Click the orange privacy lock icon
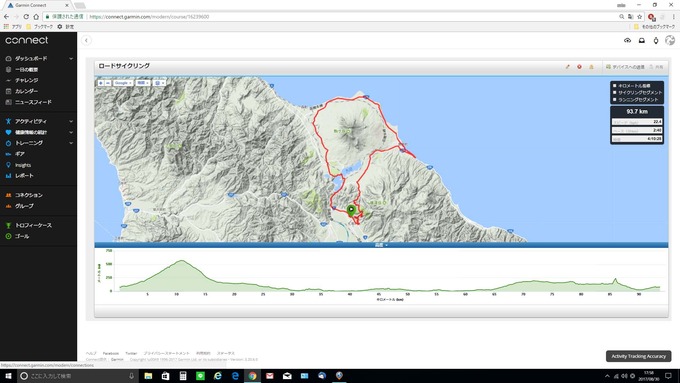680x383 pixels. point(591,67)
